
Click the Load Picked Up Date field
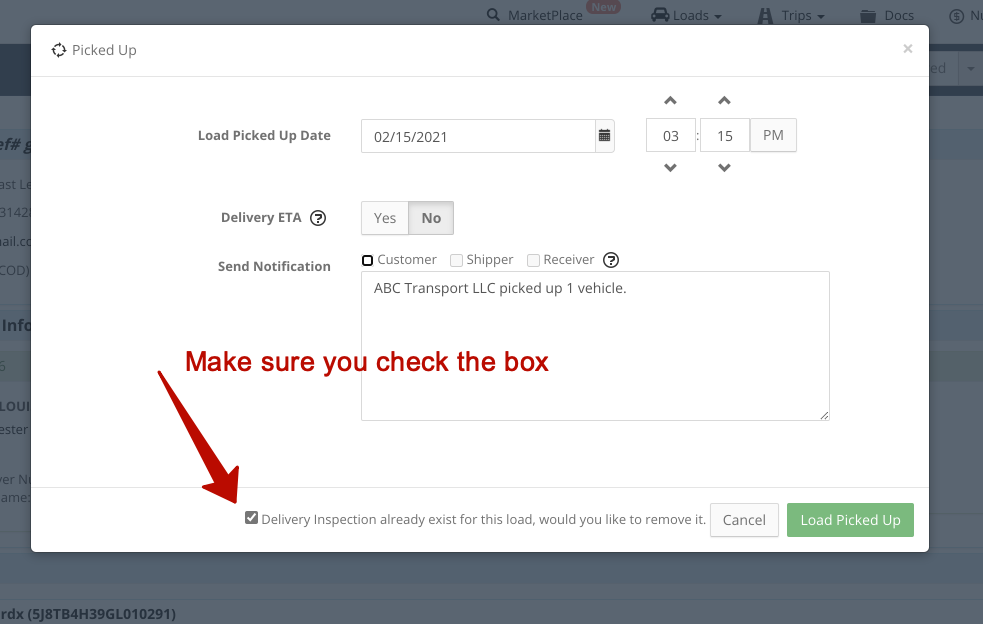point(478,136)
